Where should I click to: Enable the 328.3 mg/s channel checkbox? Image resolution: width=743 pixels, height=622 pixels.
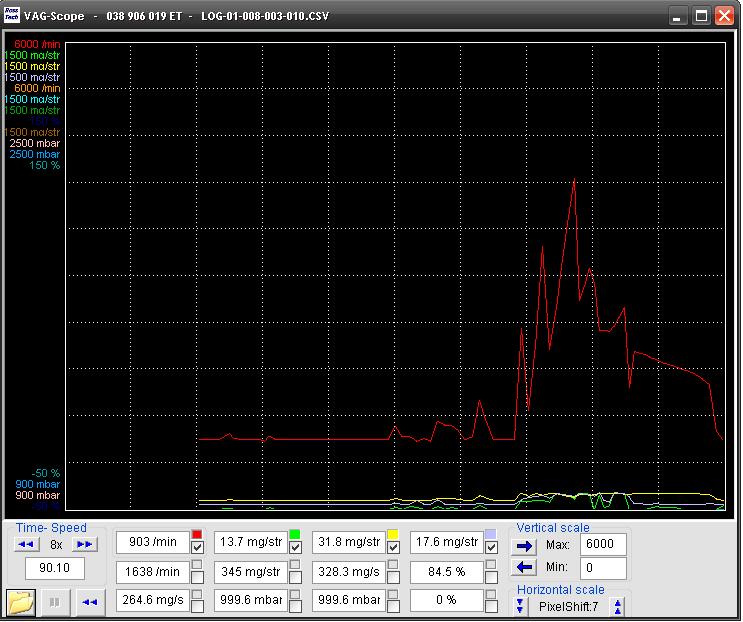(x=393, y=577)
